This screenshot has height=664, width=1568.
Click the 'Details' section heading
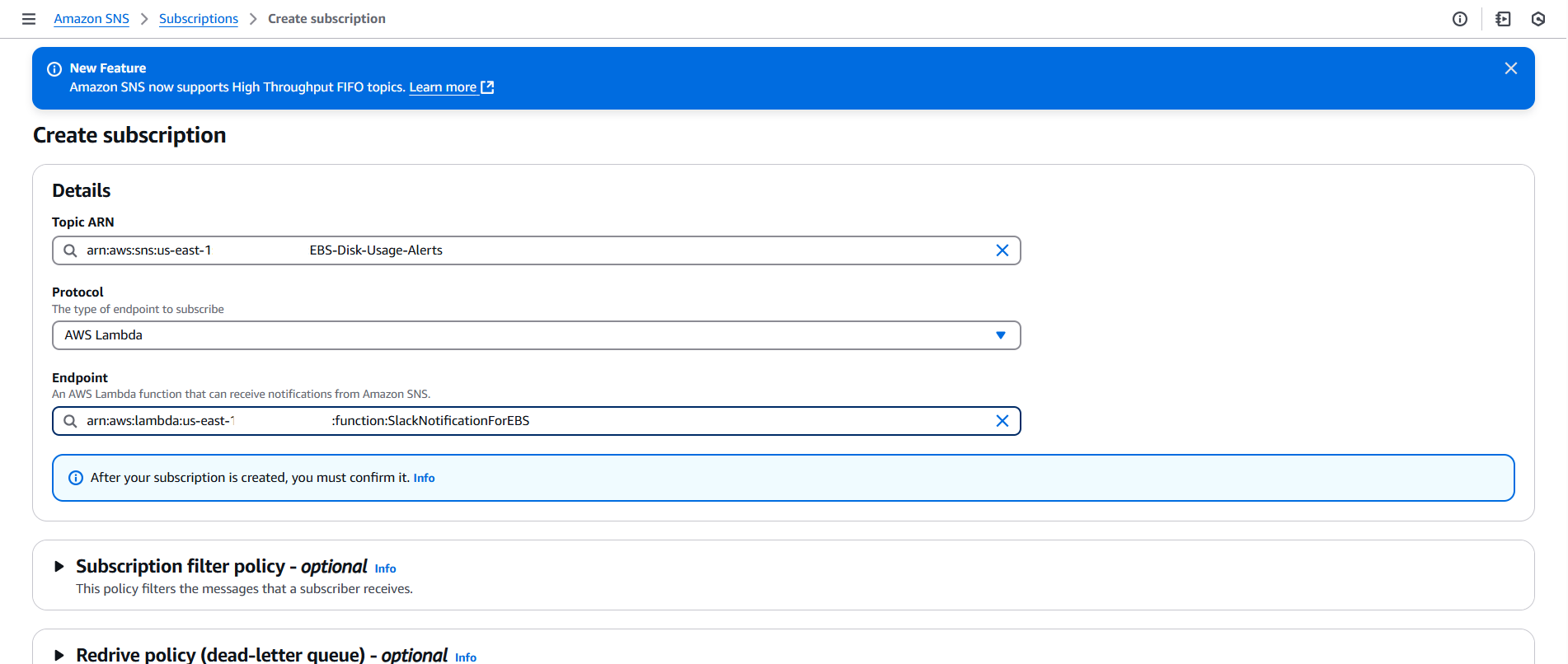pos(81,190)
